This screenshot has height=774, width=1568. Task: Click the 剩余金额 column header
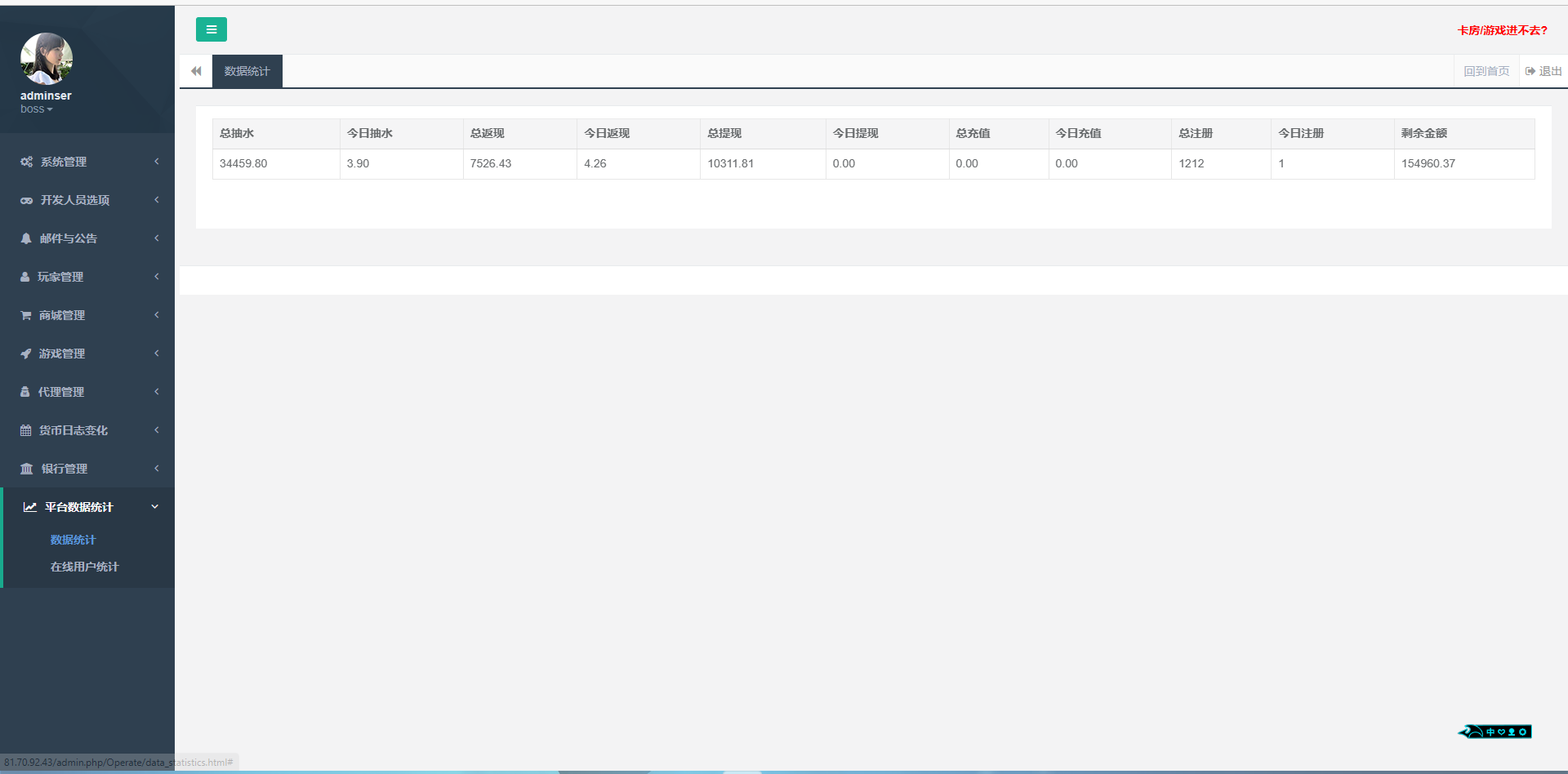point(1464,133)
